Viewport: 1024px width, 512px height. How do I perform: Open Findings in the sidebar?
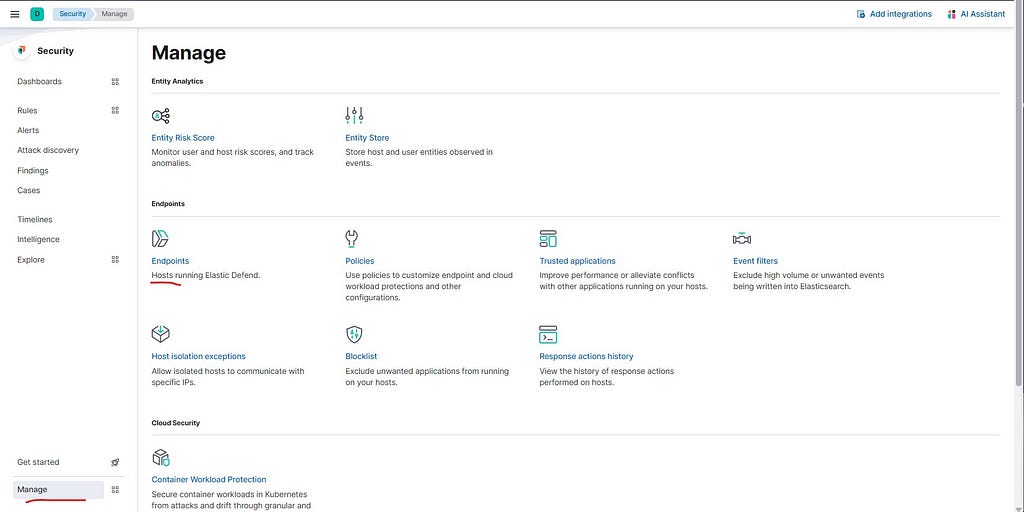(33, 170)
